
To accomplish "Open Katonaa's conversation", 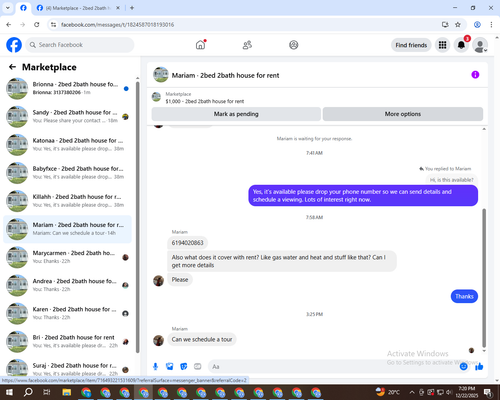I will [67, 145].
